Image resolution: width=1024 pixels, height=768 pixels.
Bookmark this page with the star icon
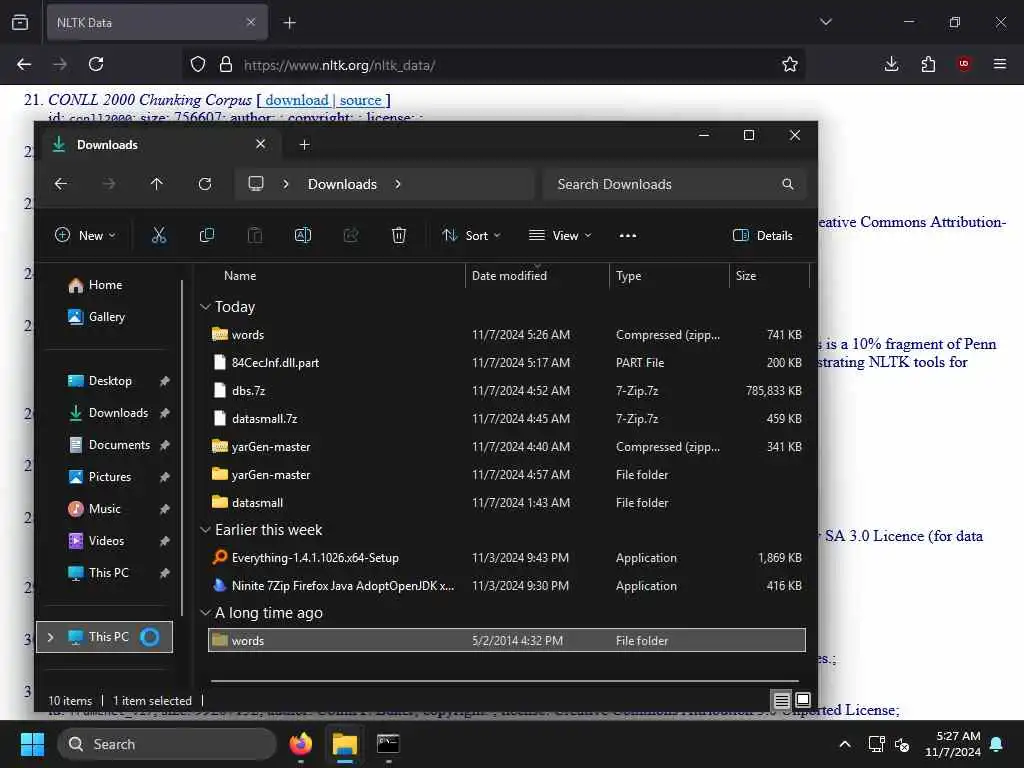click(790, 64)
